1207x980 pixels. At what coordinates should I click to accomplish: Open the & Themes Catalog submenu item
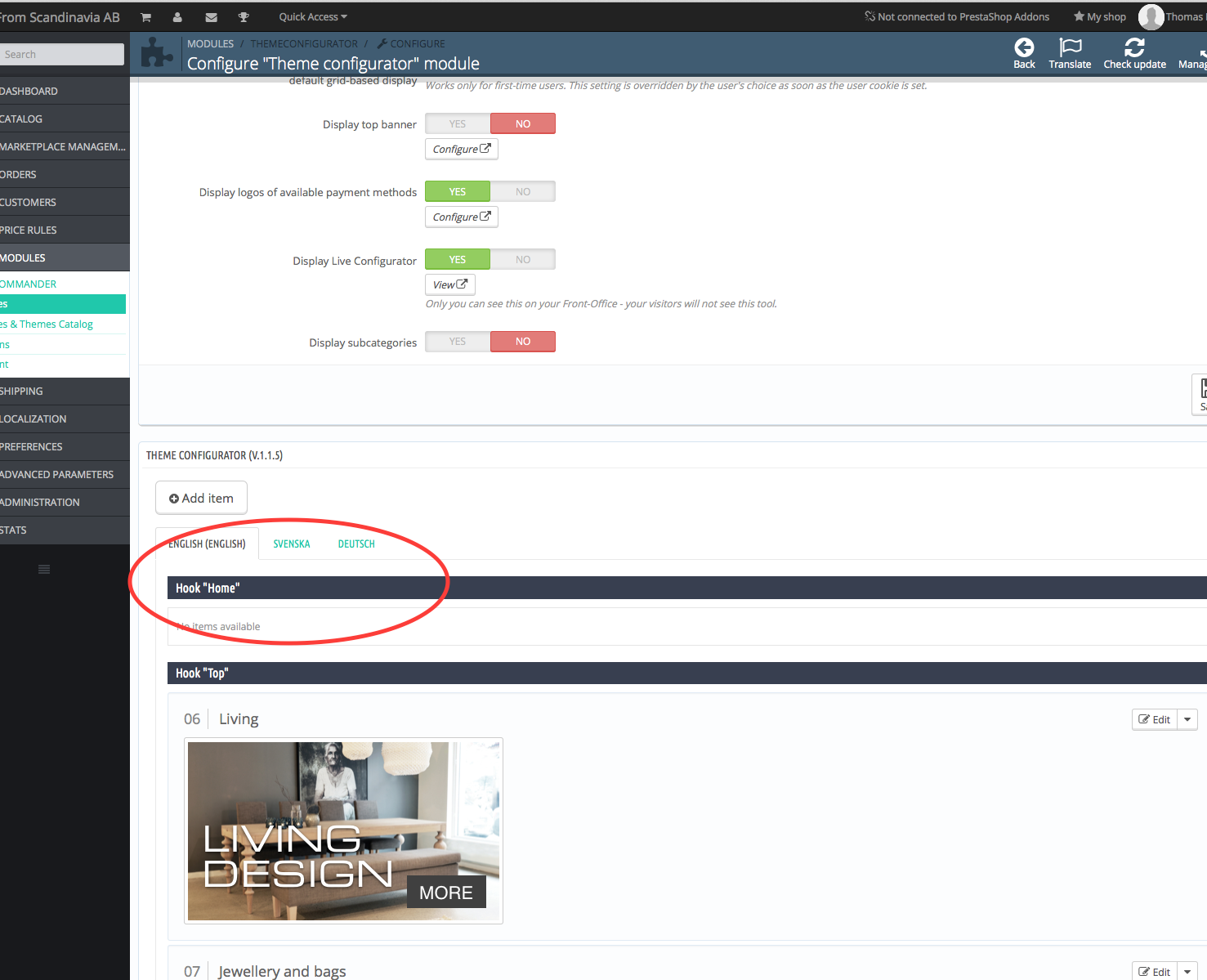point(63,324)
